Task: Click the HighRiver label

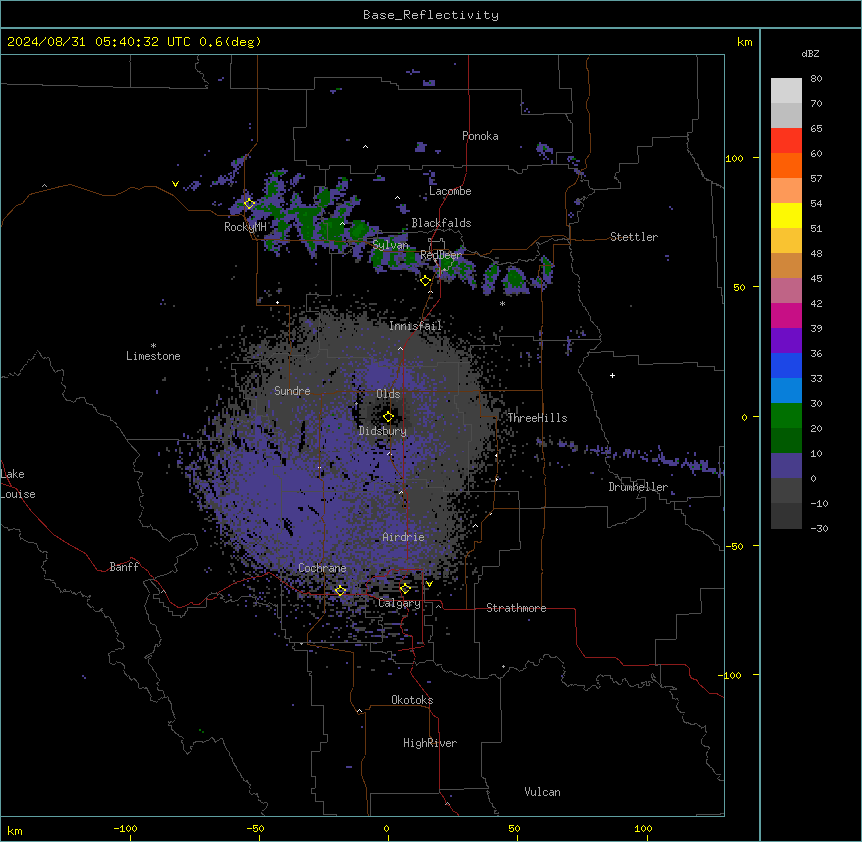Action: 430,743
